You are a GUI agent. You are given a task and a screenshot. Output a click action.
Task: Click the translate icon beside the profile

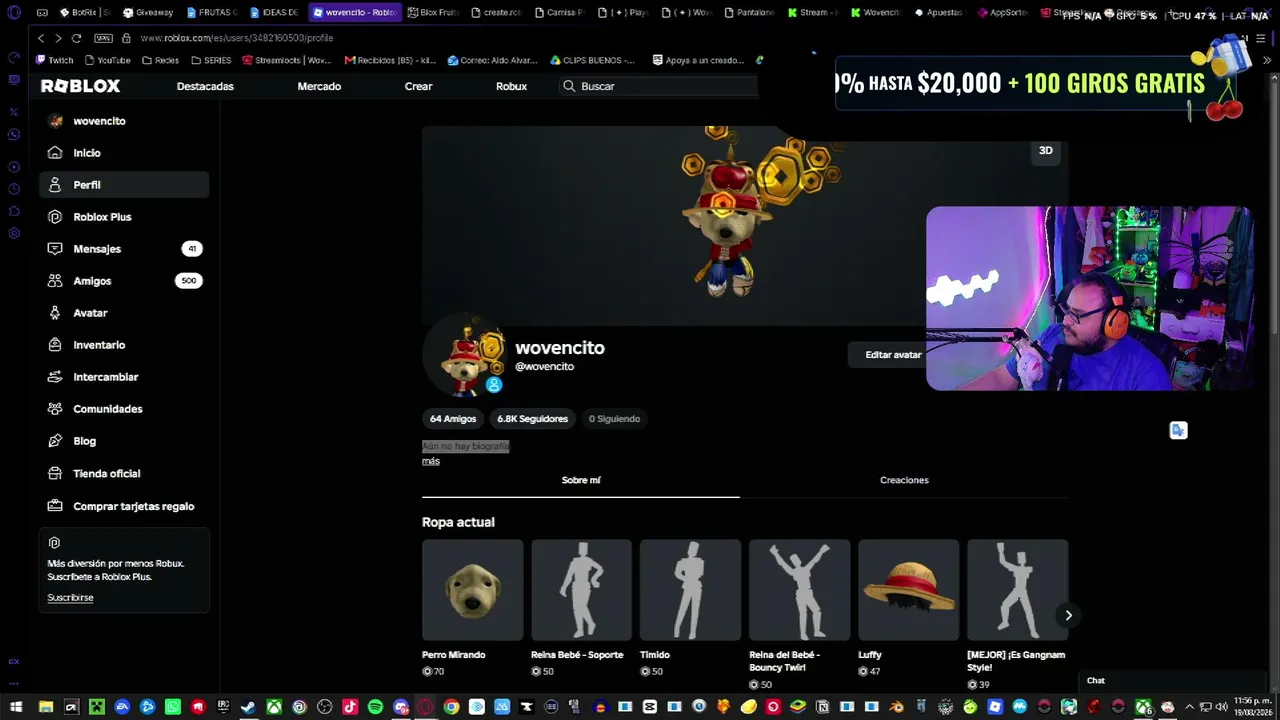[1178, 430]
